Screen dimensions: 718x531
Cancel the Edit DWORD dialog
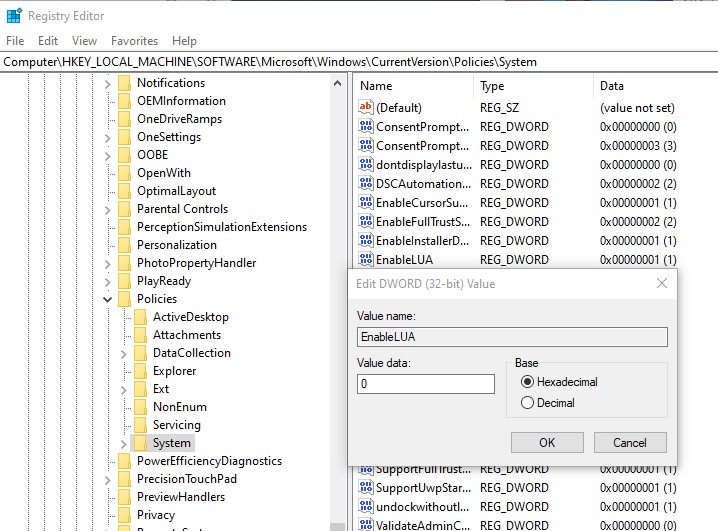tap(630, 442)
